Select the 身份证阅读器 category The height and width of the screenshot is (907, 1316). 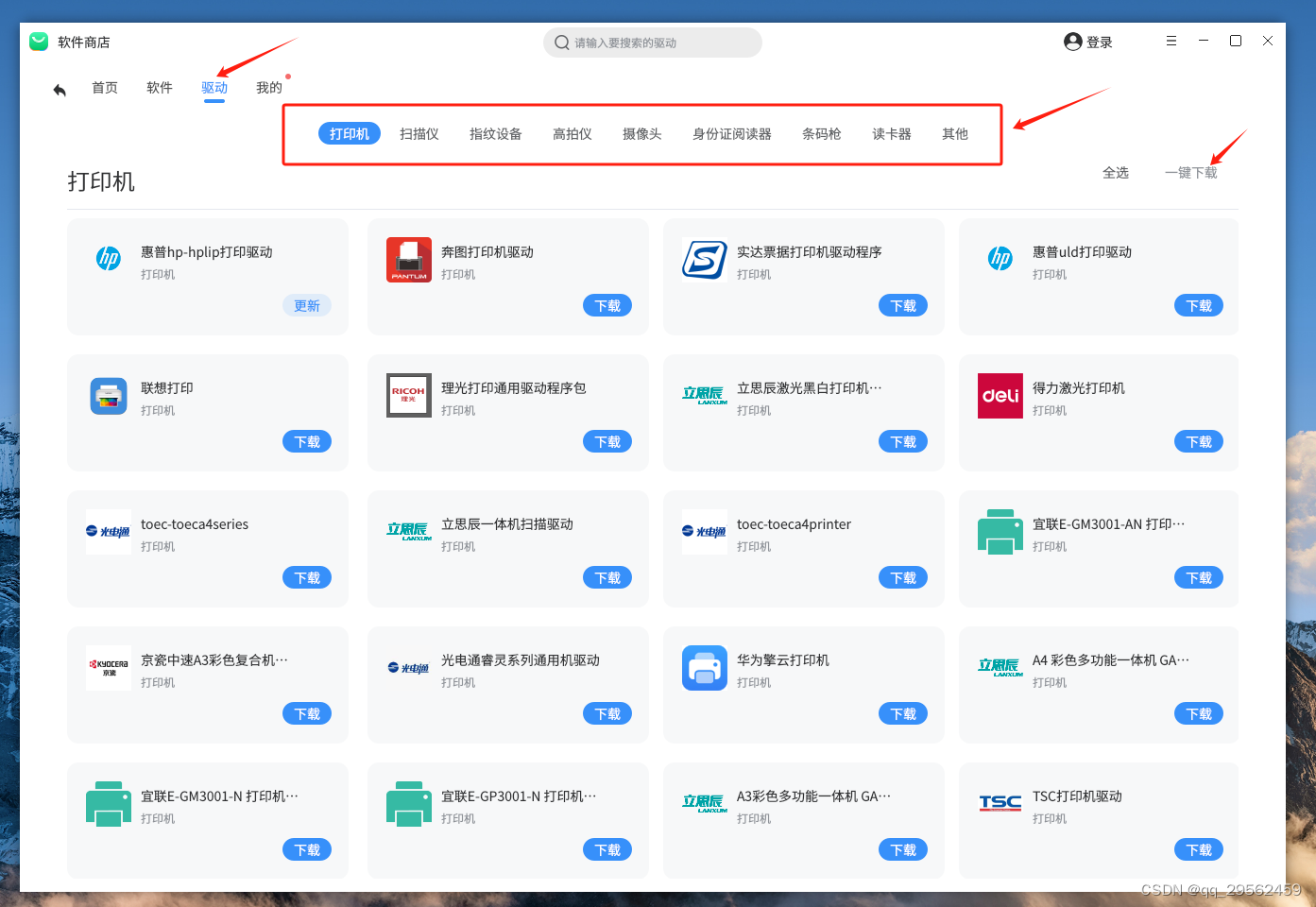coord(732,134)
